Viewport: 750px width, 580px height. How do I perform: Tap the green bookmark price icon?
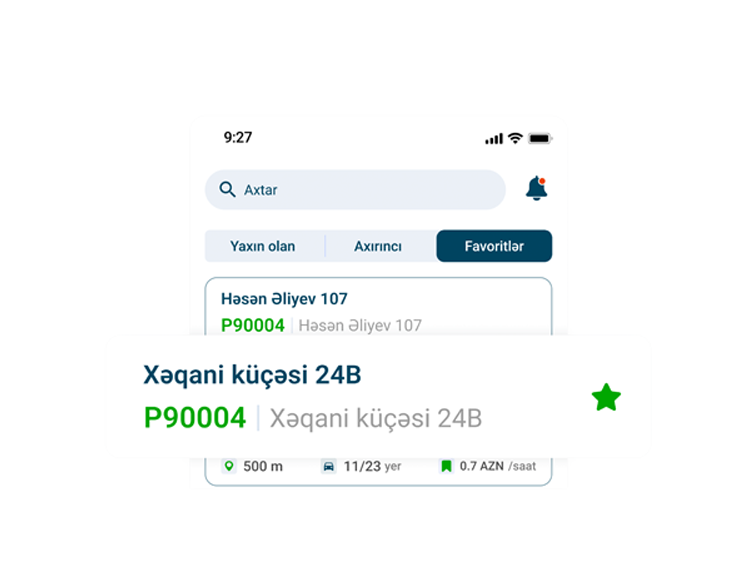point(446,466)
